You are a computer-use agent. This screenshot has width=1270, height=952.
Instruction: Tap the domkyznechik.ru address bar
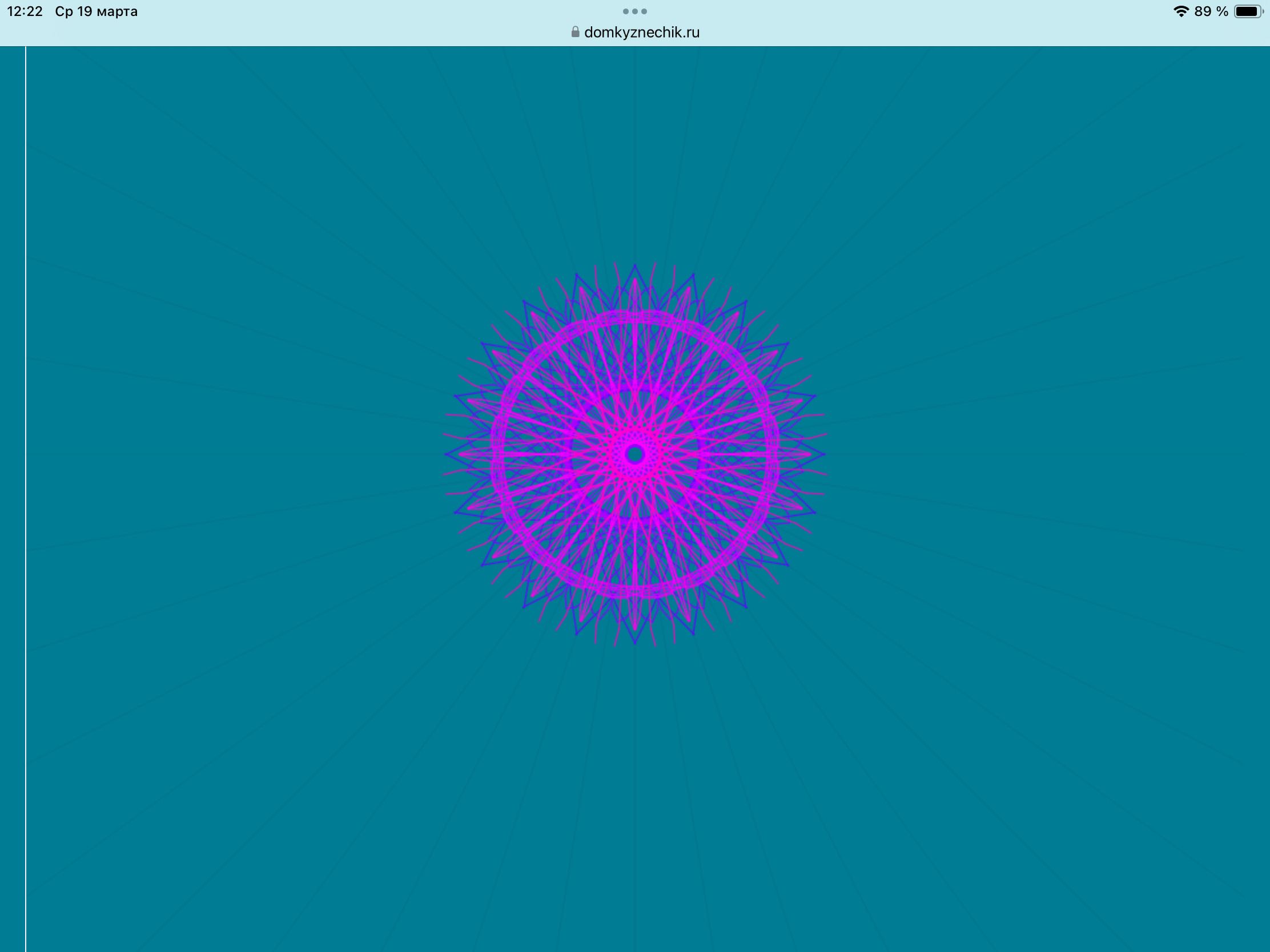click(635, 32)
